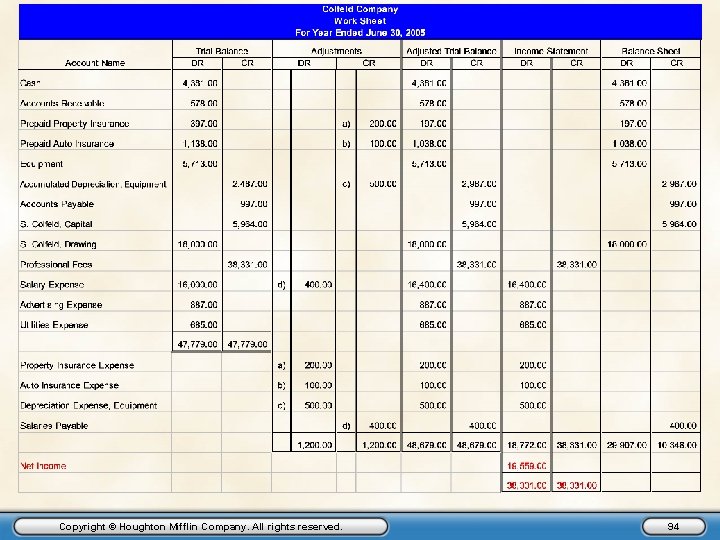Screen dimensions: 720x540
Task: Select the Auto Insurance Expense row label
Action: coord(69,385)
